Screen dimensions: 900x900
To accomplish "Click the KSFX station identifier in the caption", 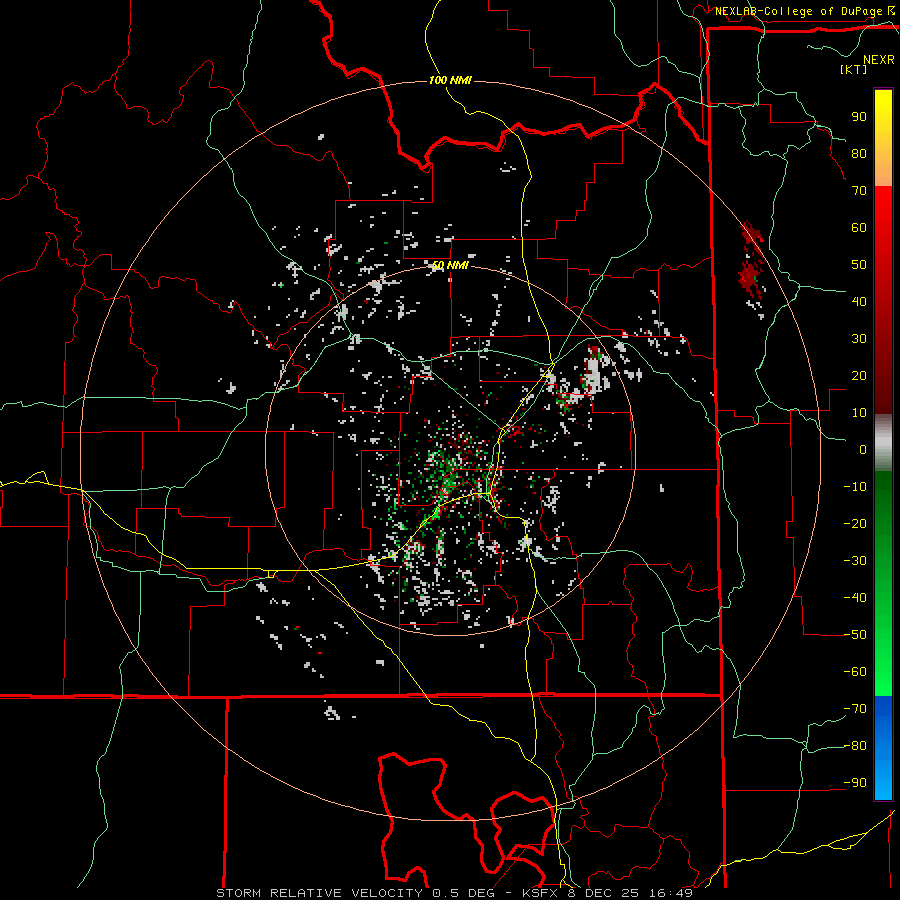I will tap(542, 893).
